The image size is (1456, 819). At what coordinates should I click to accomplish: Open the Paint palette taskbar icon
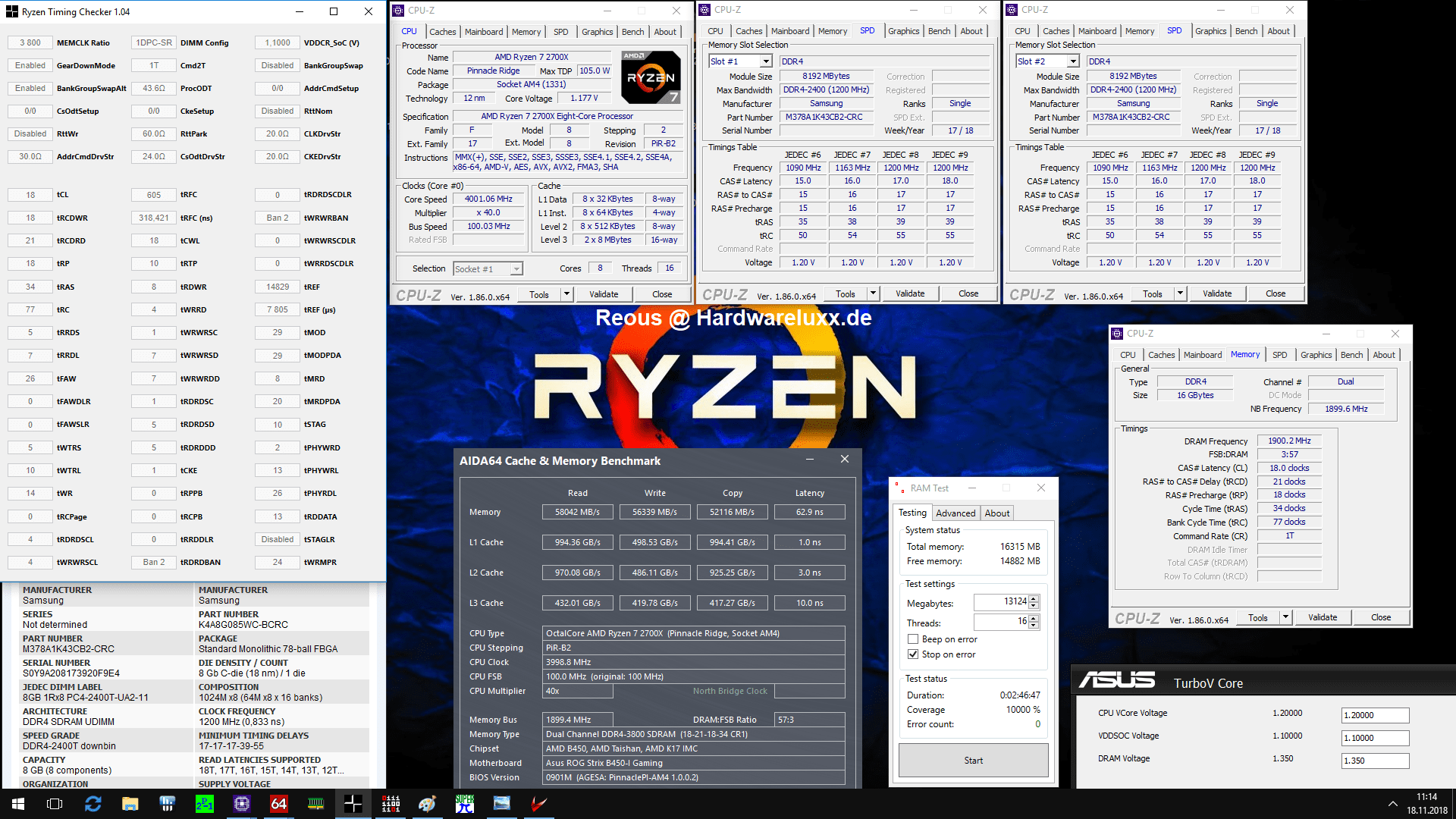[427, 804]
